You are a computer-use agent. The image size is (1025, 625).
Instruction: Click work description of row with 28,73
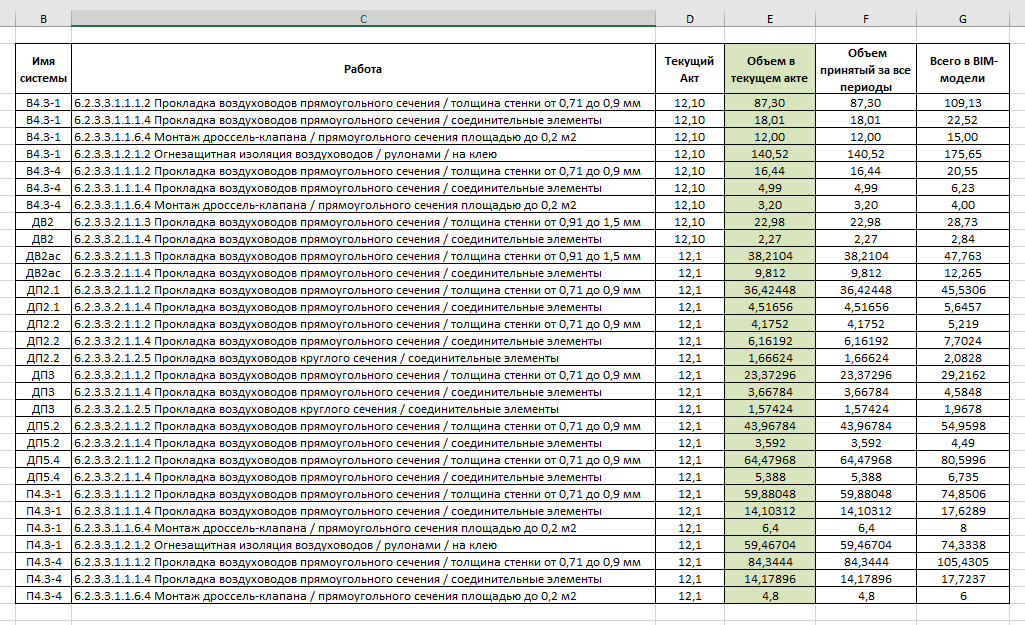(x=363, y=222)
